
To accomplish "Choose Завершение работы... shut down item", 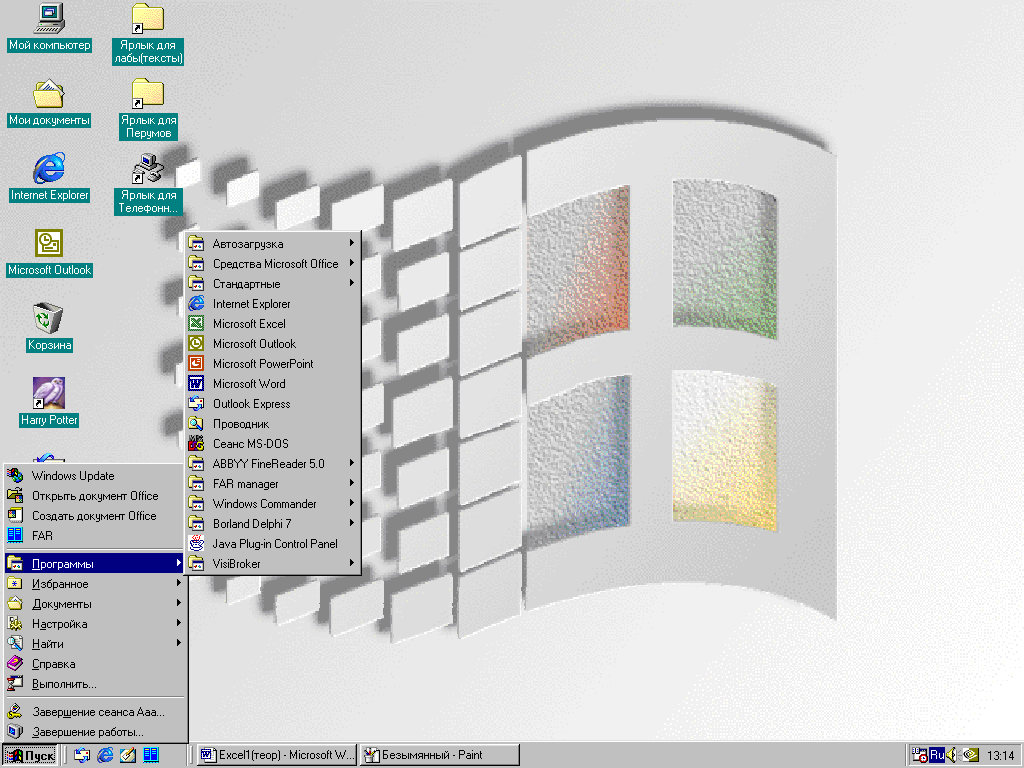I will [94, 732].
